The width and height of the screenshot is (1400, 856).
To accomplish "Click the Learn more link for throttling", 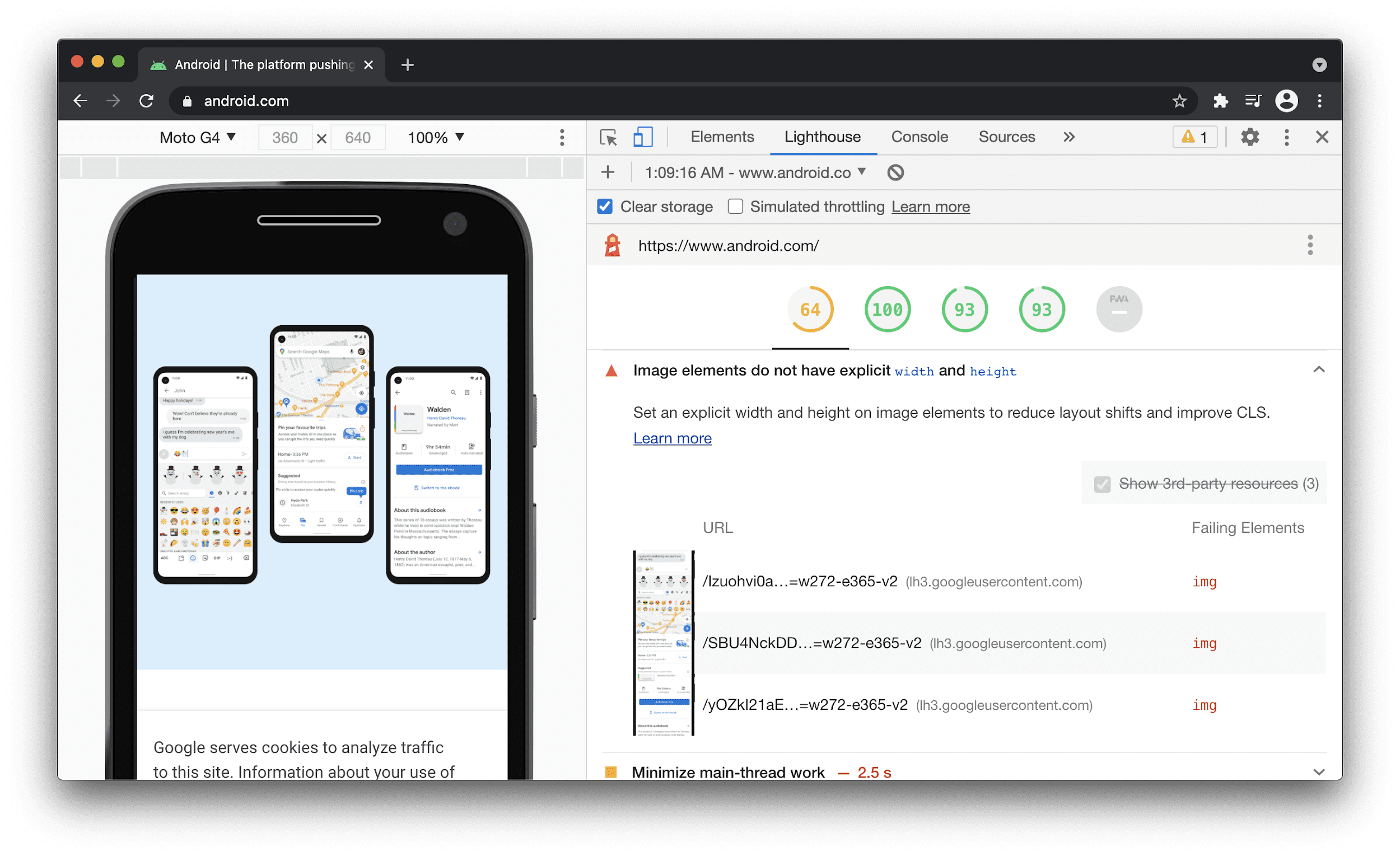I will pyautogui.click(x=930, y=207).
